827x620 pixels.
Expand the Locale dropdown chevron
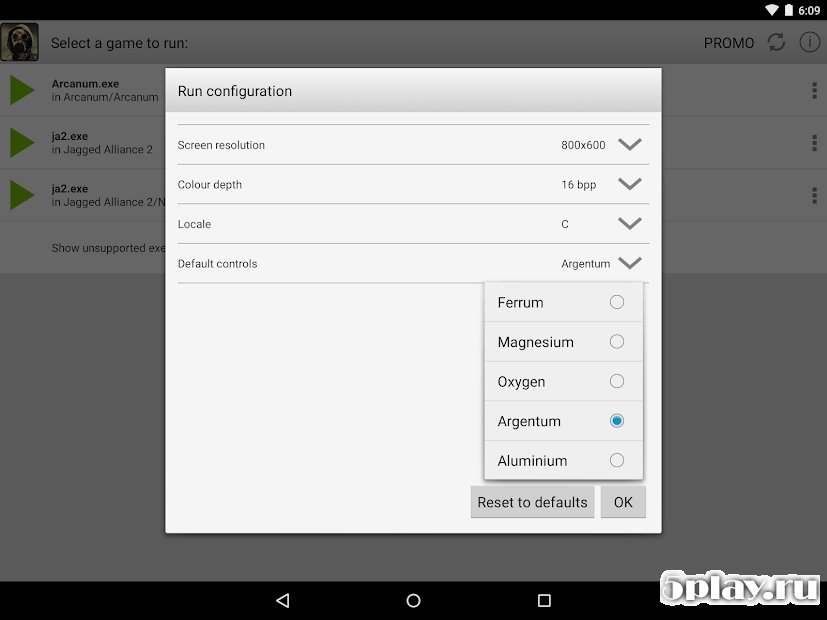[x=629, y=224]
